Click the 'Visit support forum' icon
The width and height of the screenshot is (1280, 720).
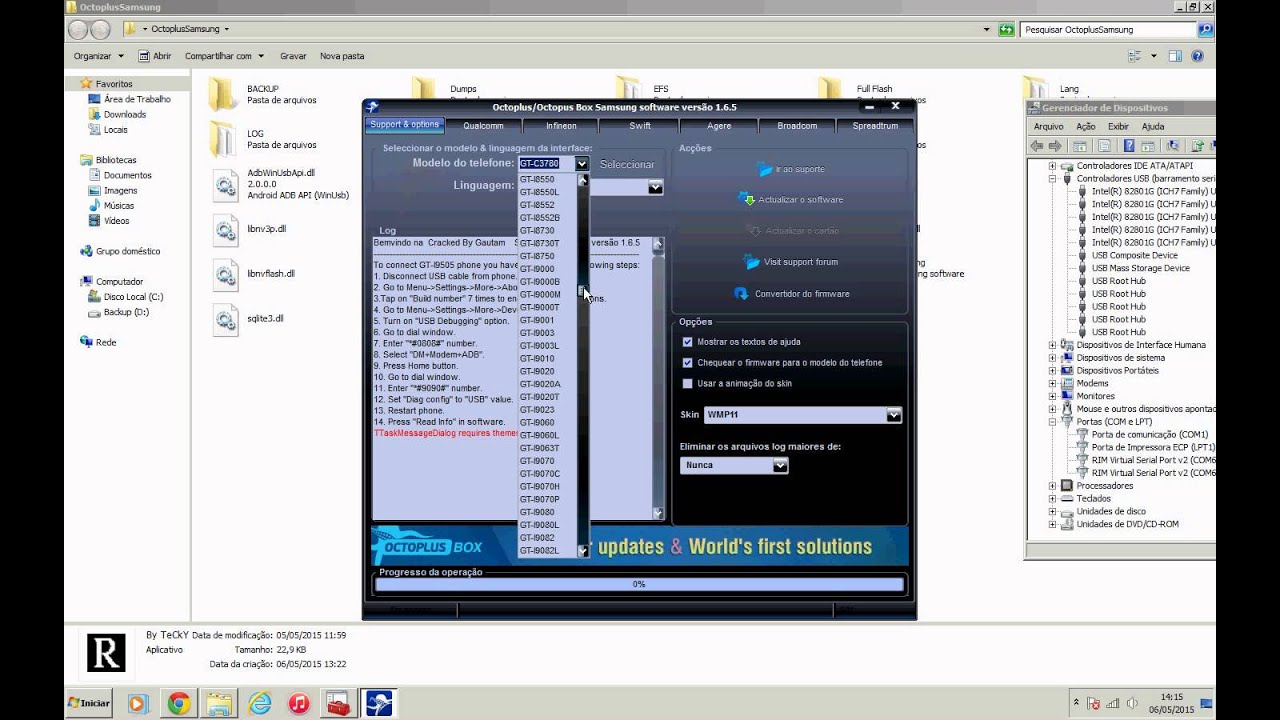click(753, 262)
